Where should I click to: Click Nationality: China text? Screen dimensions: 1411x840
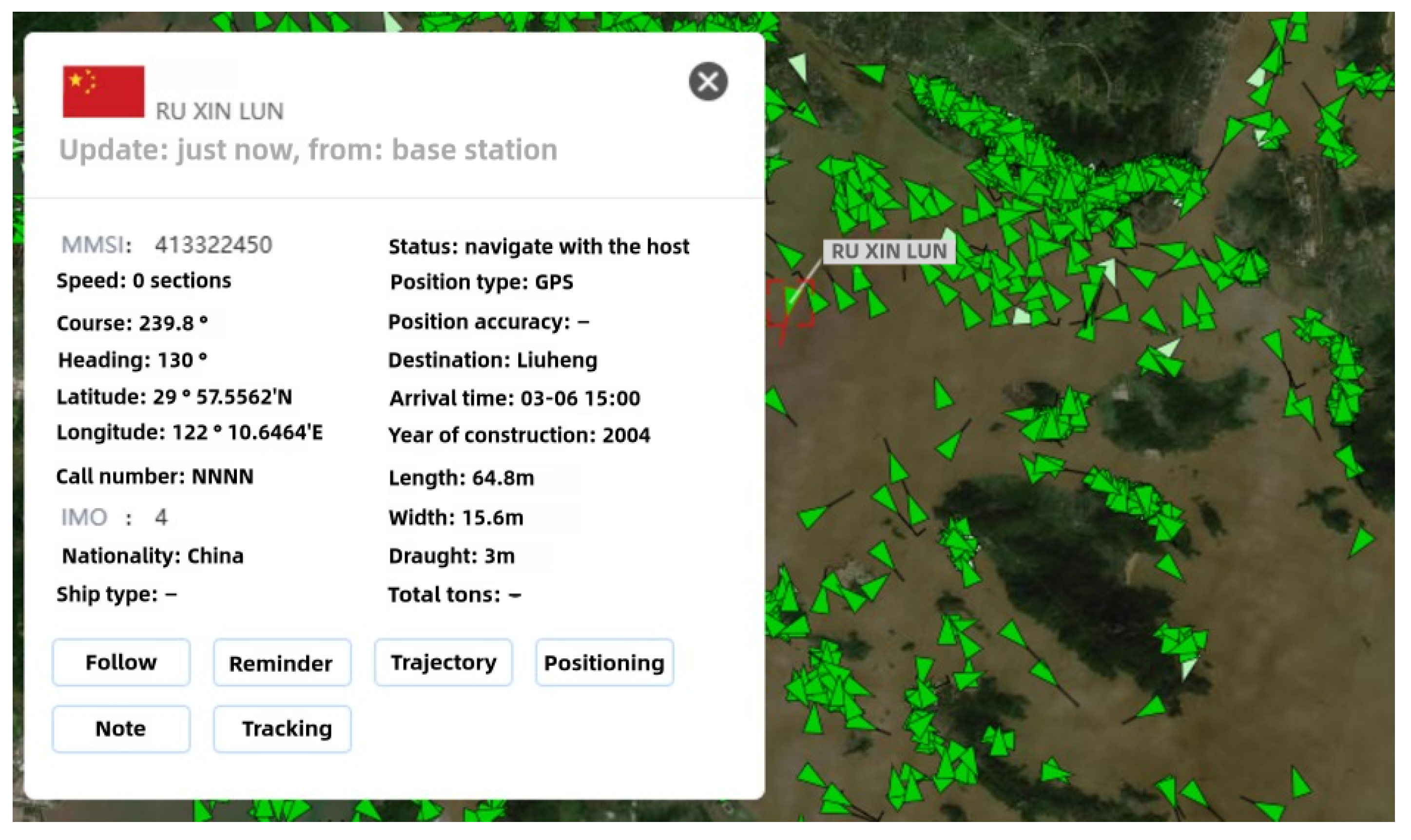point(153,556)
